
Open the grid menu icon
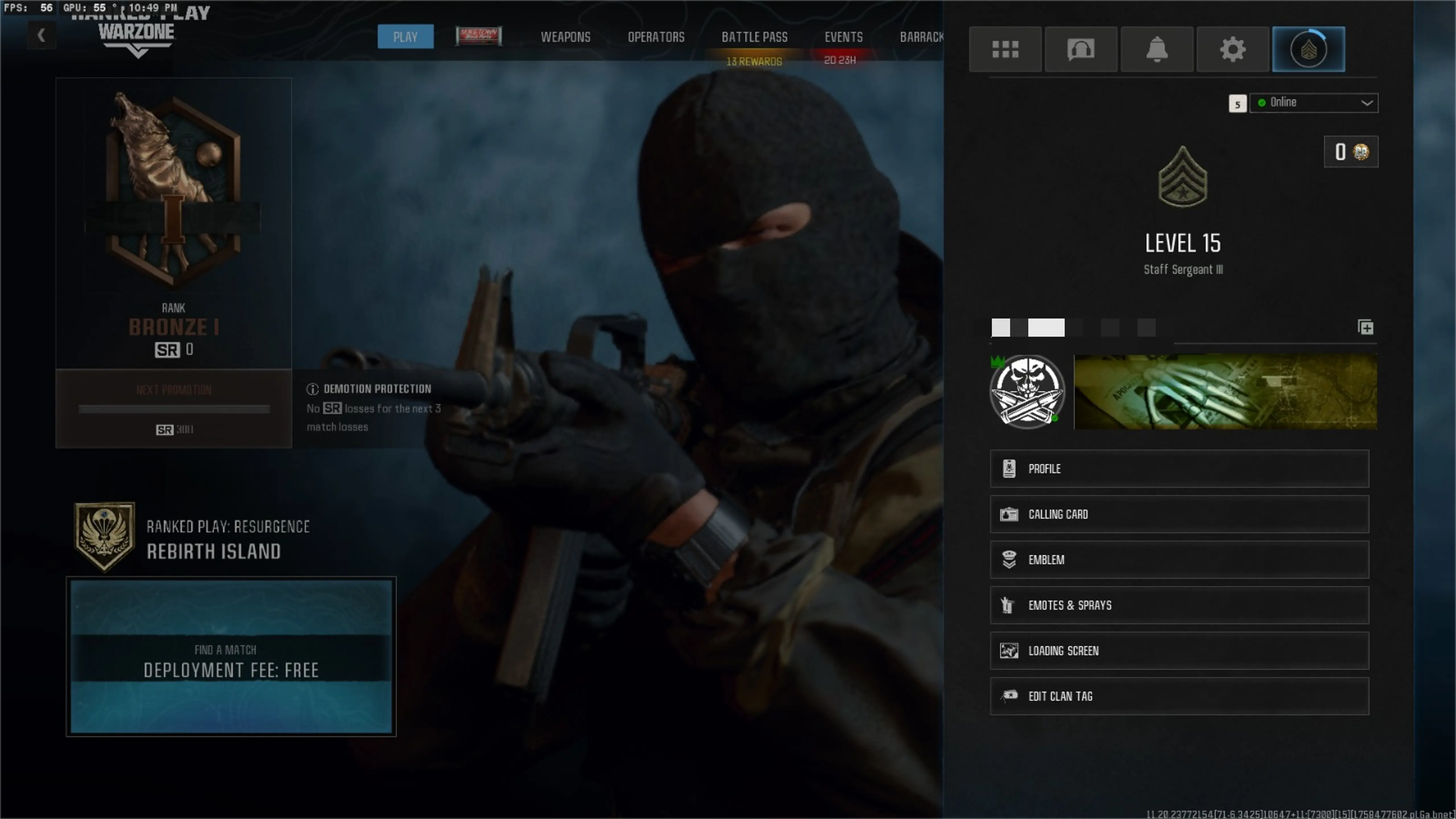click(x=1005, y=49)
